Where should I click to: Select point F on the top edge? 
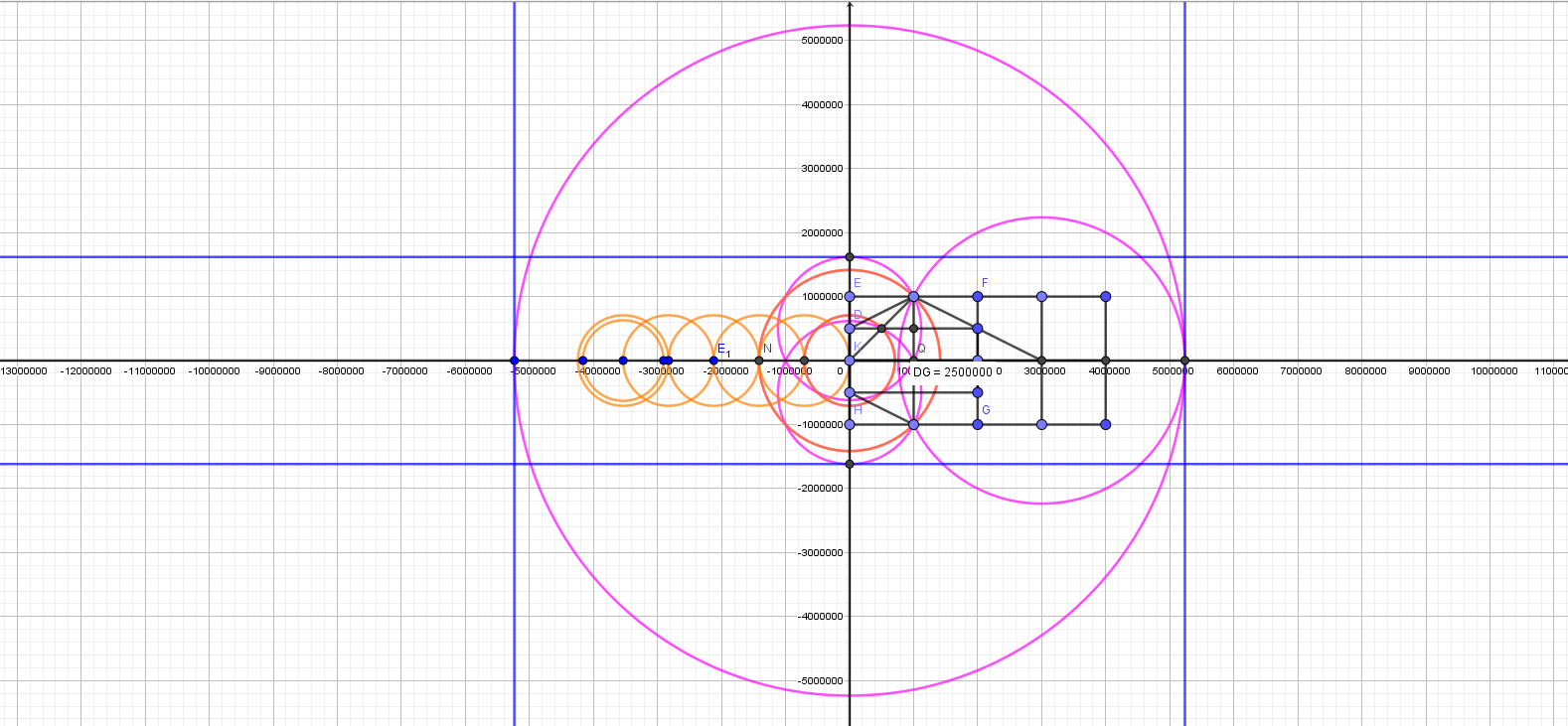(978, 297)
